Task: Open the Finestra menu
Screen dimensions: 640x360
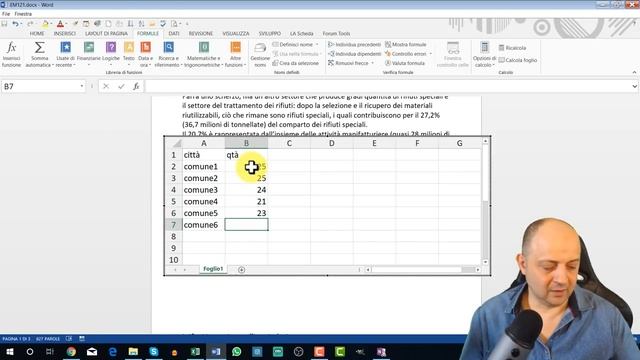Action: [x=23, y=14]
